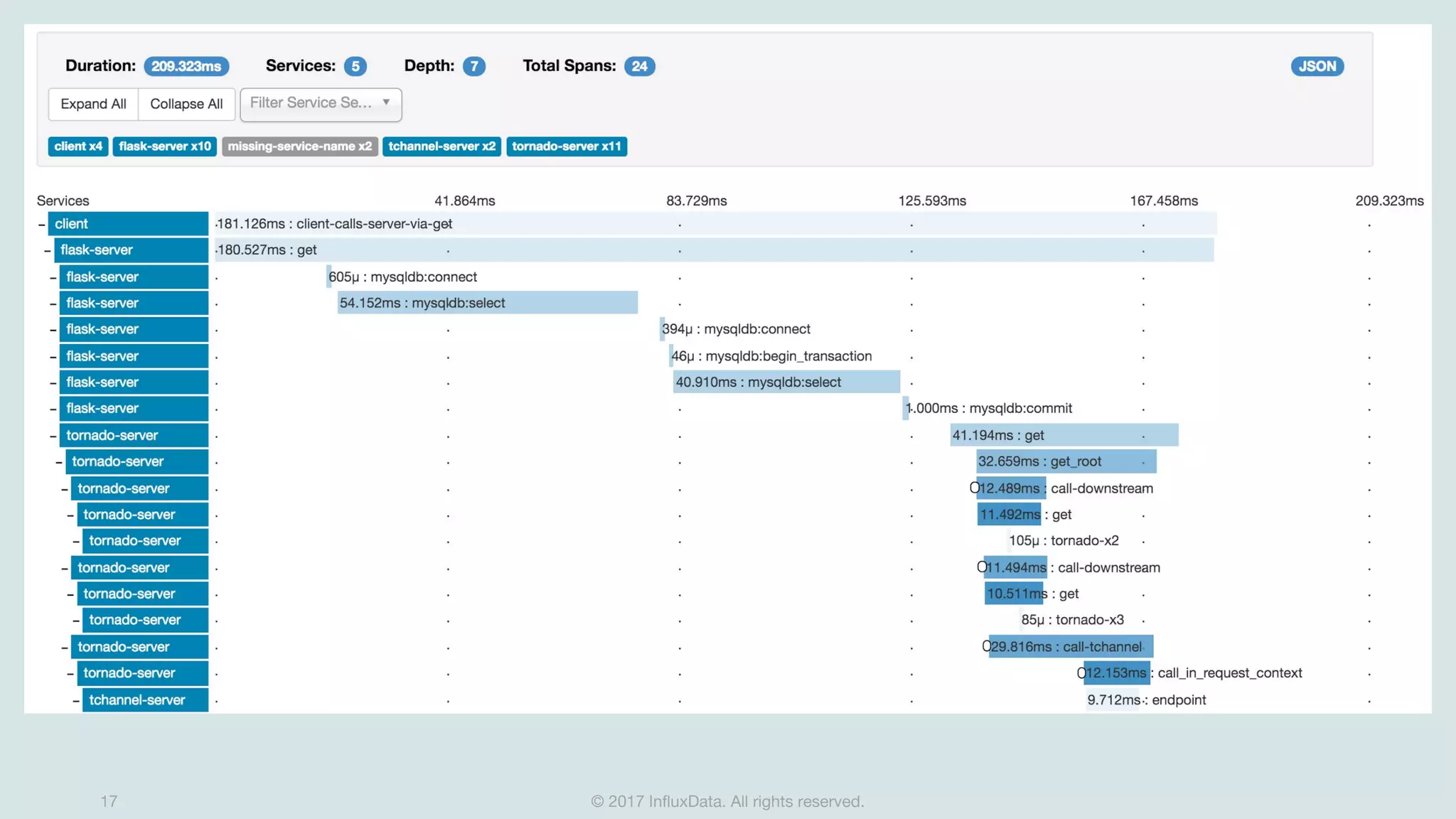The width and height of the screenshot is (1456, 819).
Task: Select the flask-server x10 service tag
Action: 165,146
